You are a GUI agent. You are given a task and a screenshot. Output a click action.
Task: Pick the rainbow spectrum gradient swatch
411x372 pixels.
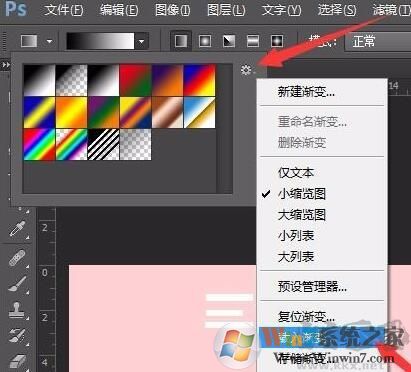tap(39, 145)
